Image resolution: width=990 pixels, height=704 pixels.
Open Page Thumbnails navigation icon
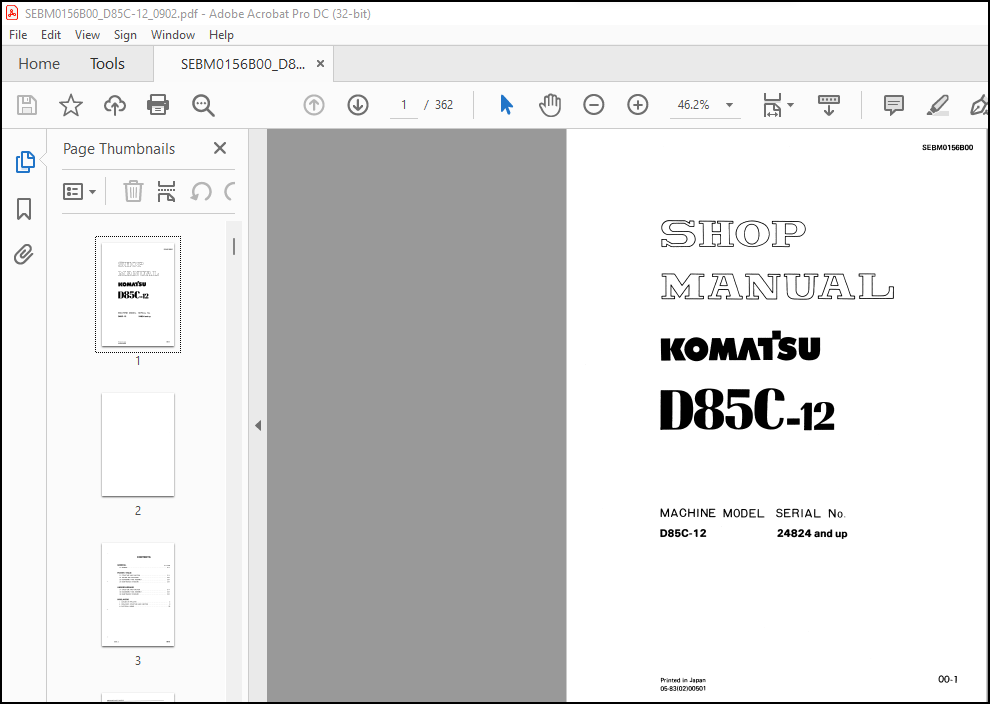(x=25, y=162)
